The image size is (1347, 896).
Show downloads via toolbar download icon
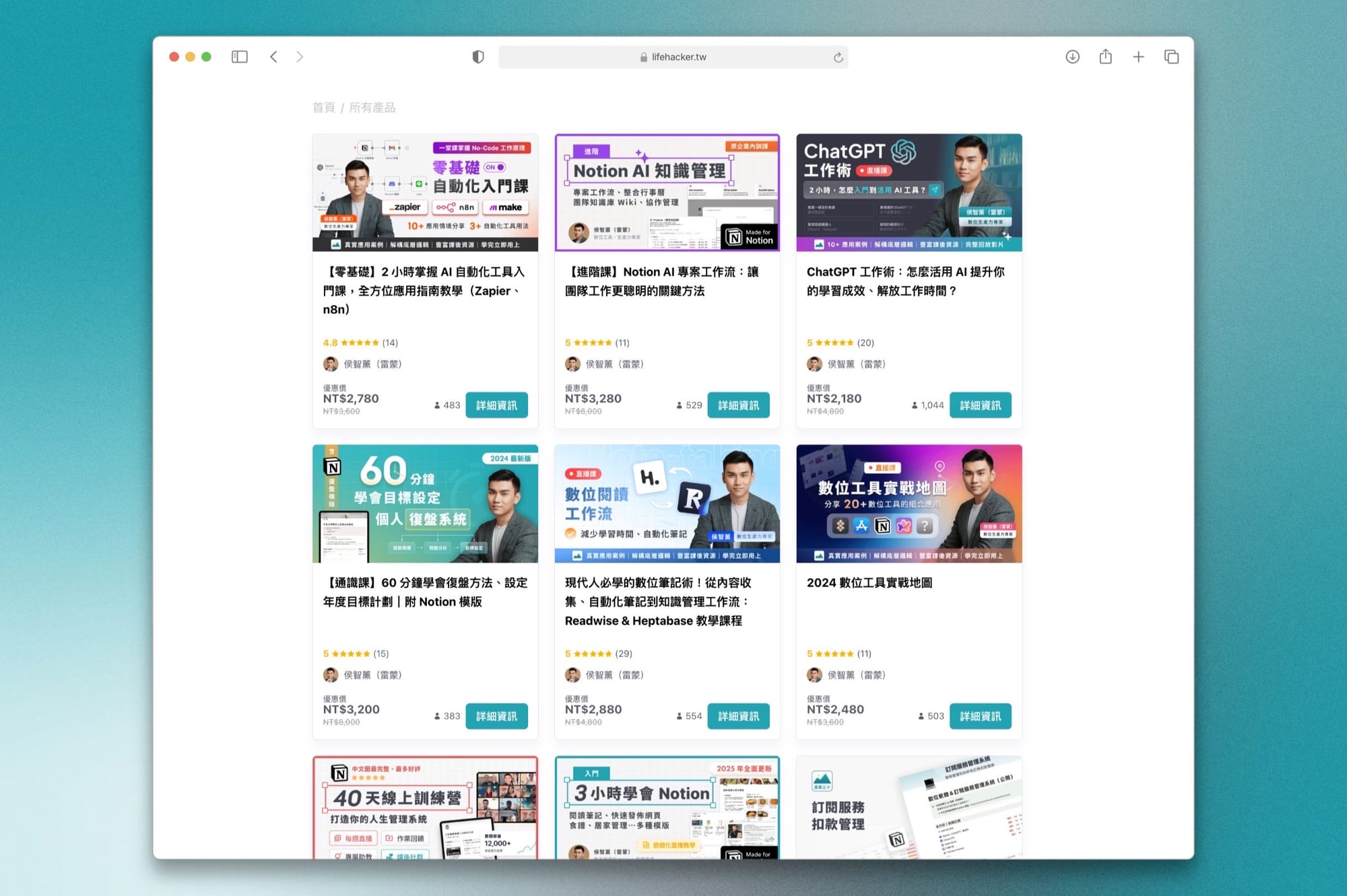tap(1072, 57)
